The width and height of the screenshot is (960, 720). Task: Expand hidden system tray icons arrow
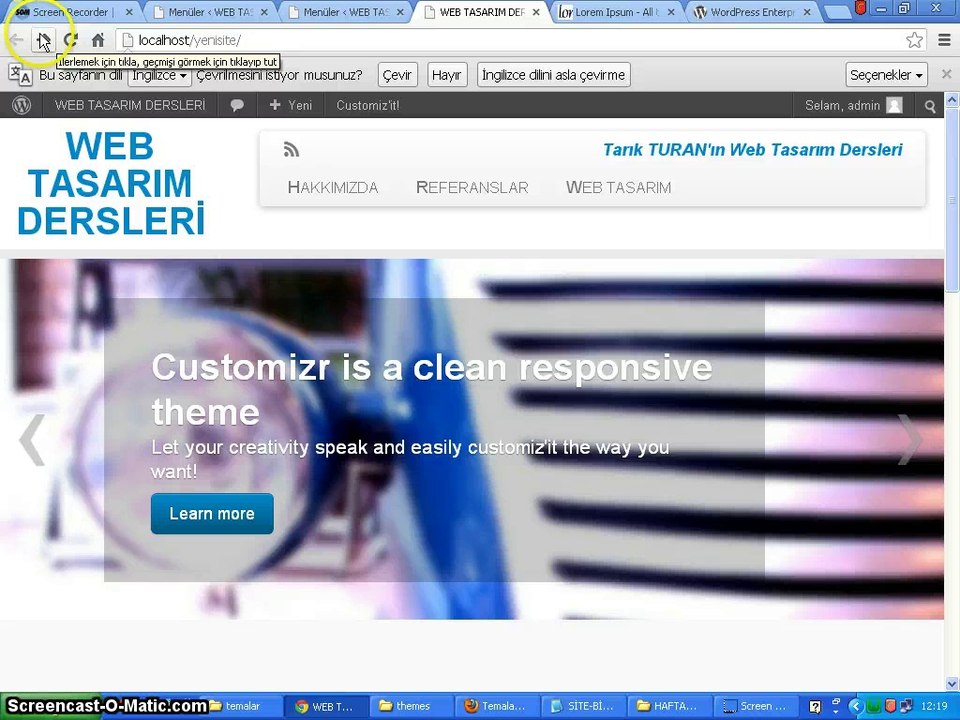855,707
